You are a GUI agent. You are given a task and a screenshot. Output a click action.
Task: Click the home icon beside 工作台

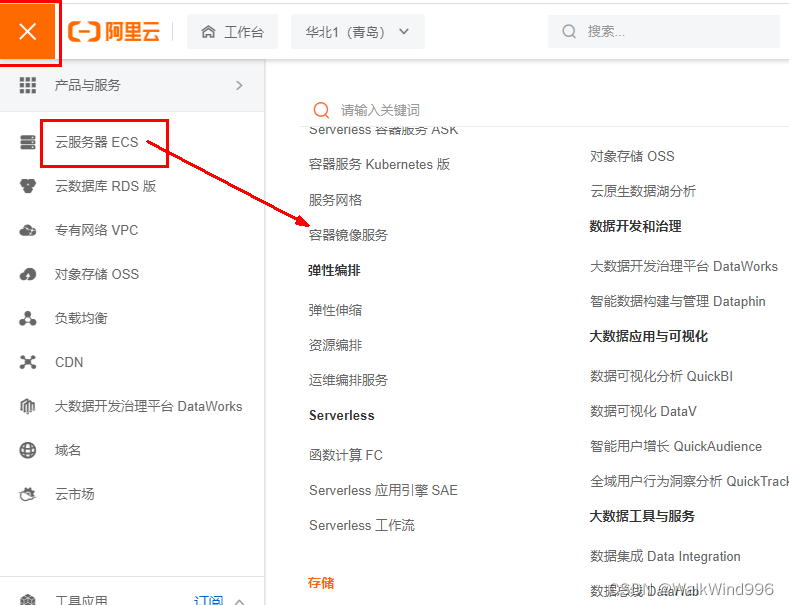(208, 32)
